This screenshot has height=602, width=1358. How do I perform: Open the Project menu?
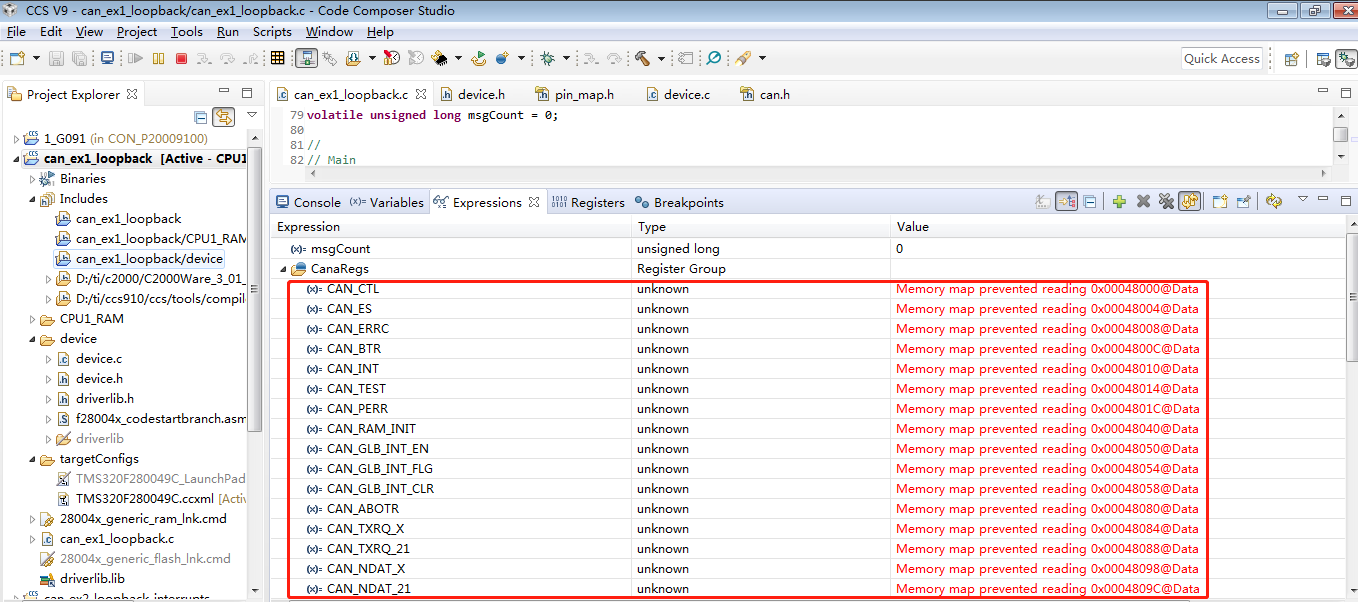click(x=136, y=31)
